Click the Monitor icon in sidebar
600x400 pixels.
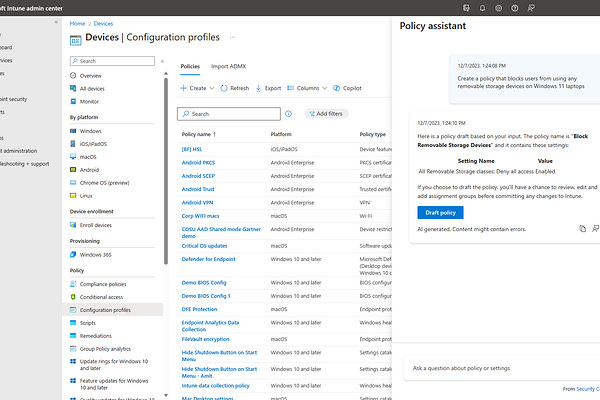tap(73, 101)
